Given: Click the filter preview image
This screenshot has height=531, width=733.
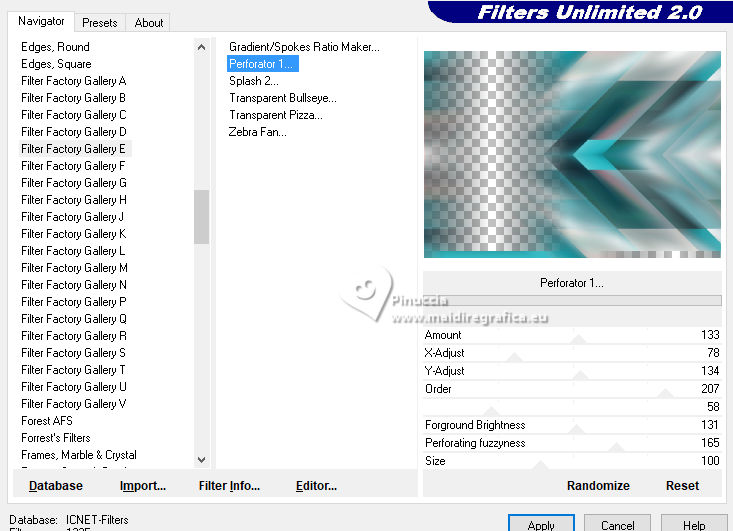Looking at the screenshot, I should (572, 154).
